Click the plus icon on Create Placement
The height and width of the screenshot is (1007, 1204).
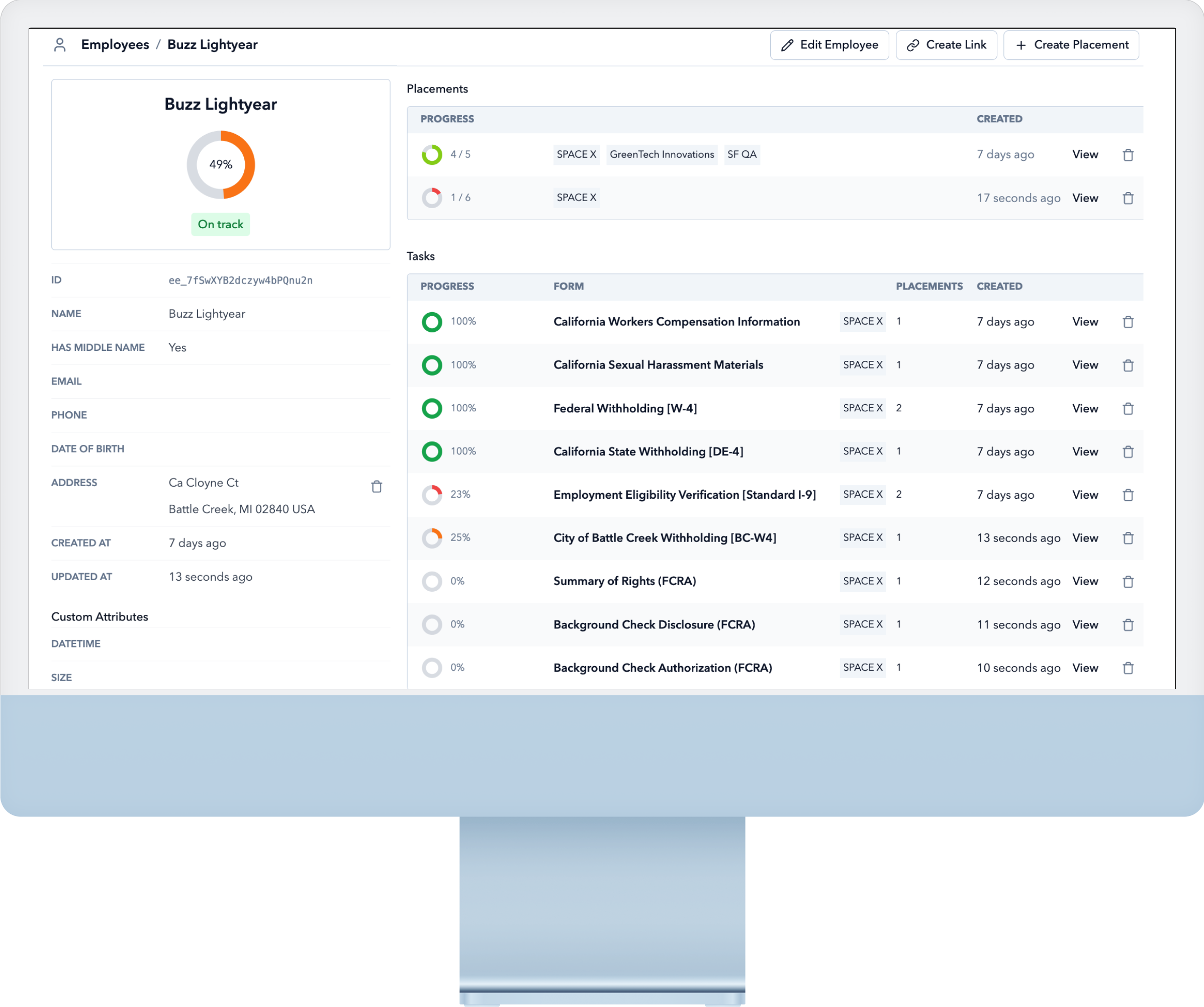[1021, 45]
